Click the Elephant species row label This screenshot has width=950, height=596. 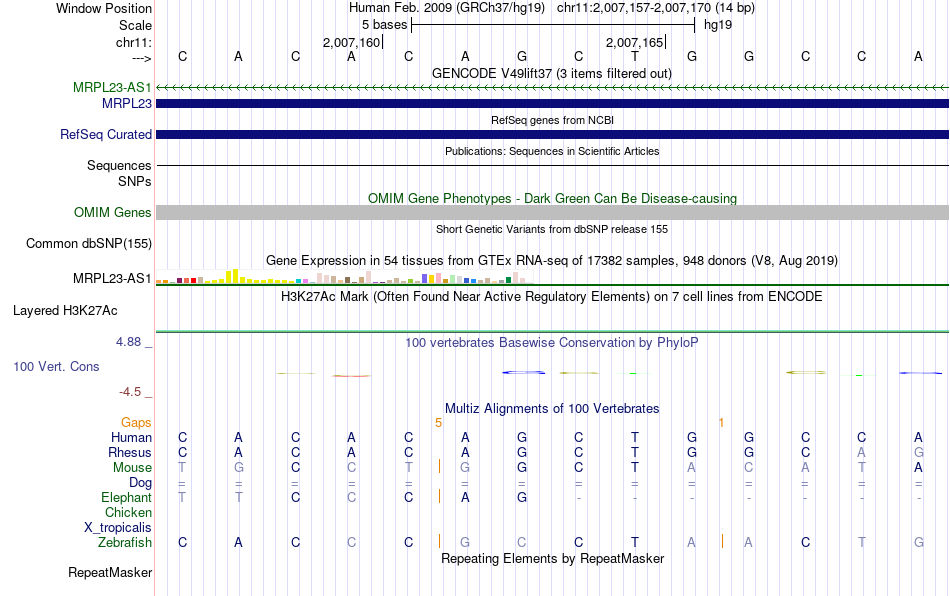pos(126,497)
